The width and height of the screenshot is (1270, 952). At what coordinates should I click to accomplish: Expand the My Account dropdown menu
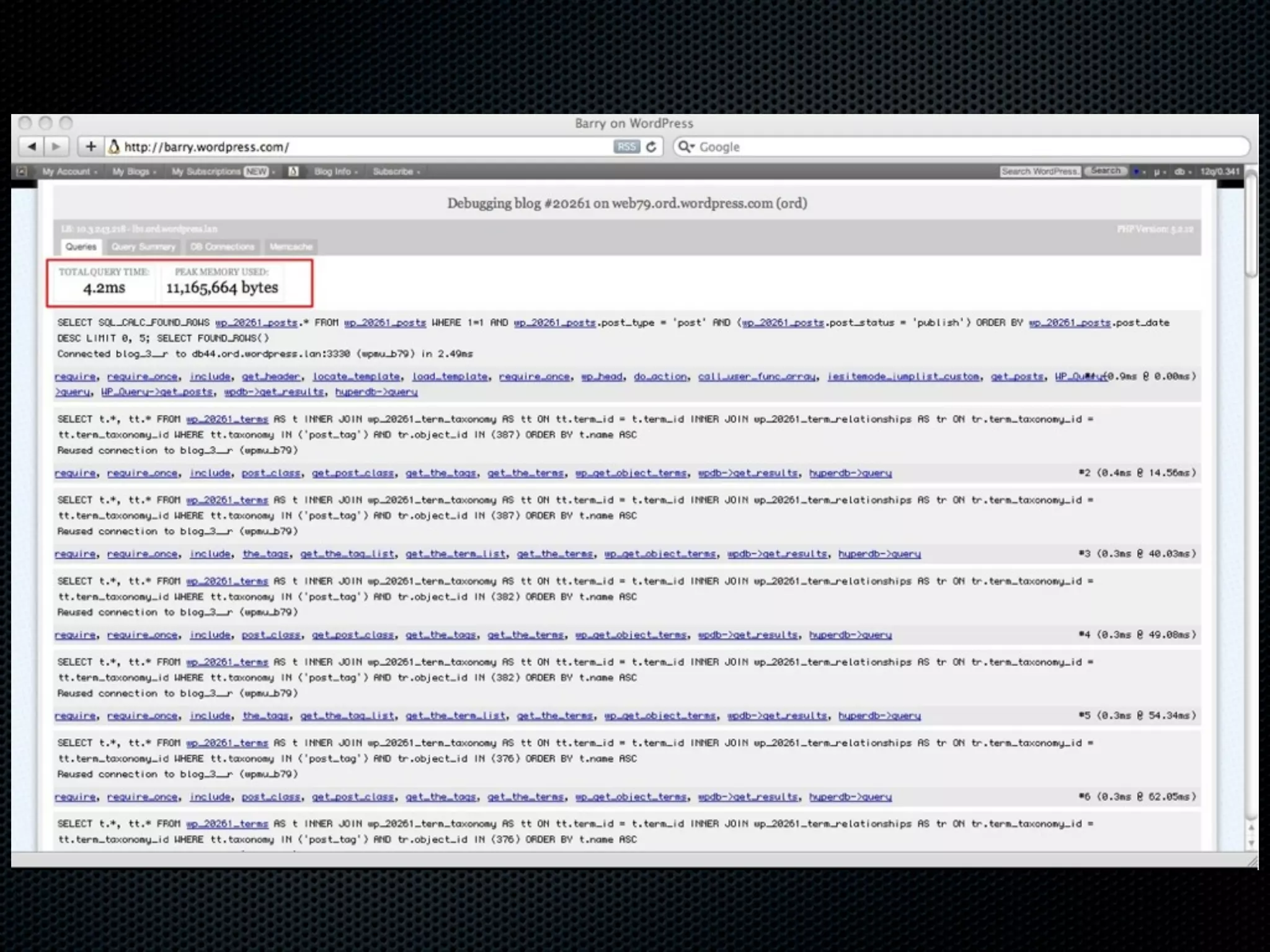tap(69, 172)
